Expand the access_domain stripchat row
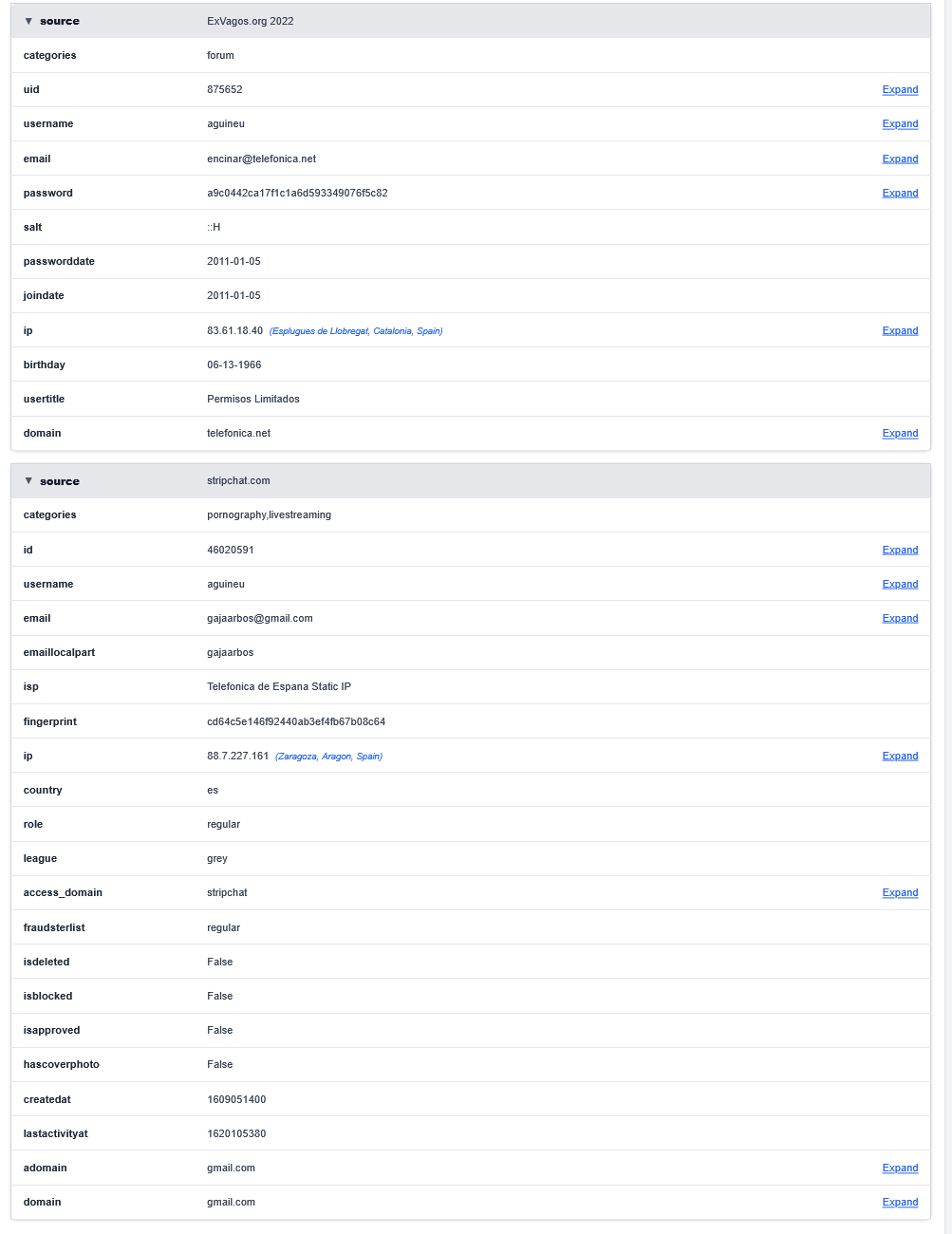952x1234 pixels. coord(900,893)
